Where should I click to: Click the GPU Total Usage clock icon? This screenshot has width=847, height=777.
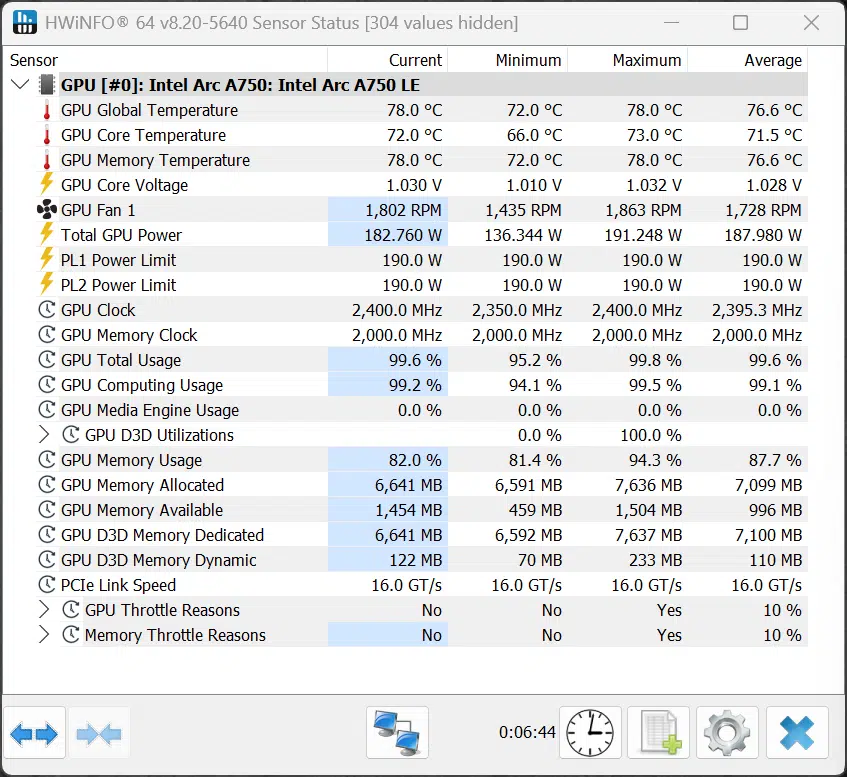pyautogui.click(x=47, y=359)
